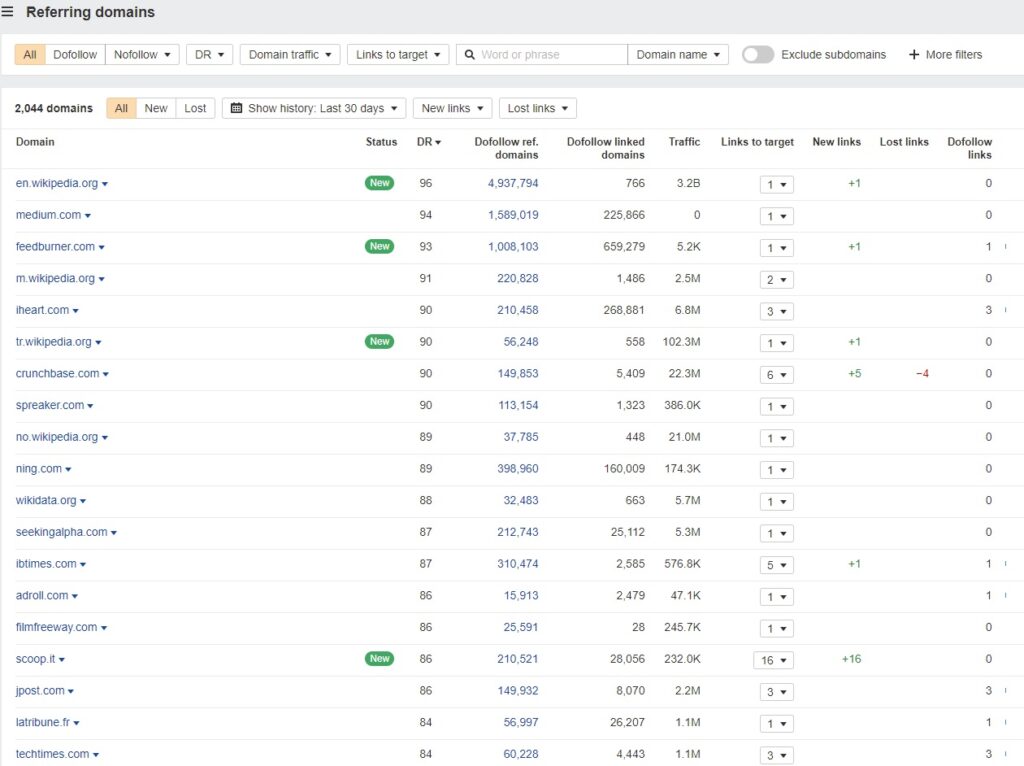Select the Dofollow filter tab

pos(75,55)
